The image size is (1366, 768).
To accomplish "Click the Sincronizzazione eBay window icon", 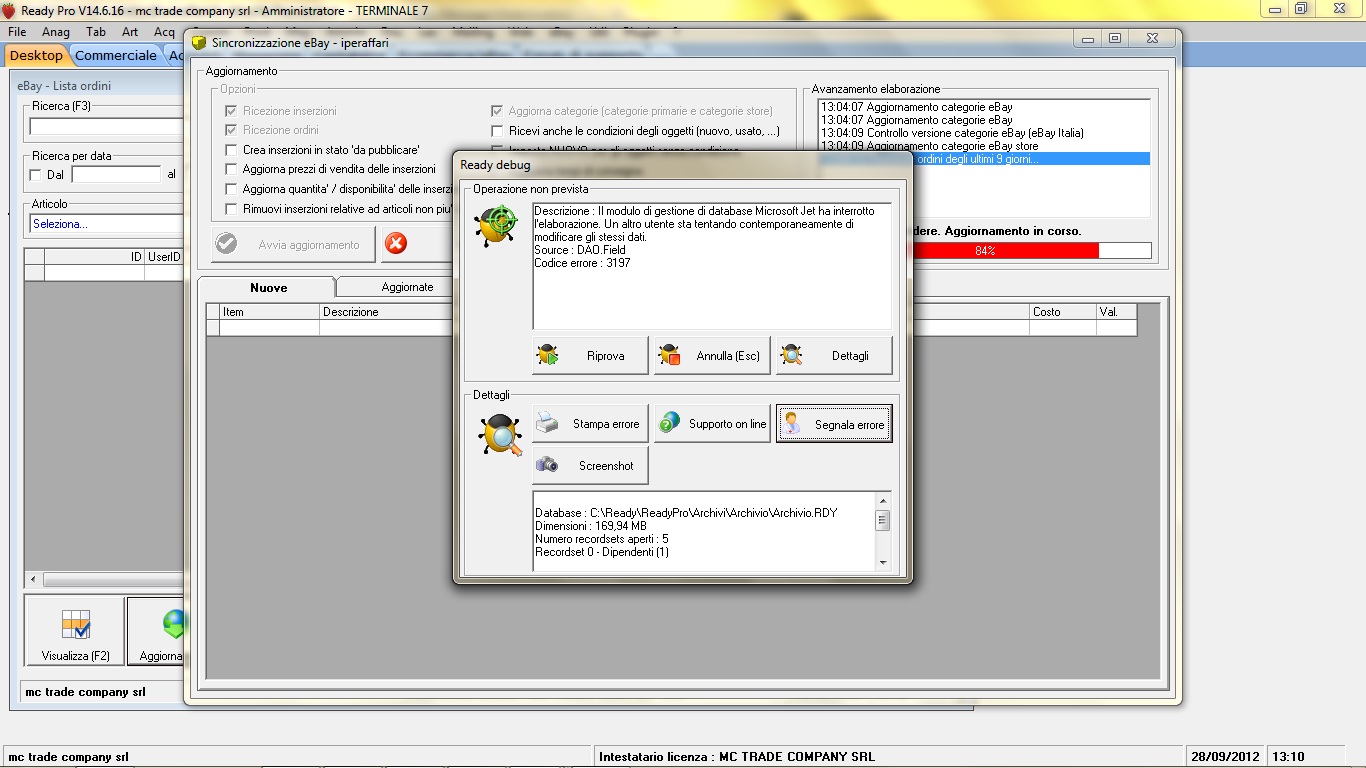I will [199, 42].
